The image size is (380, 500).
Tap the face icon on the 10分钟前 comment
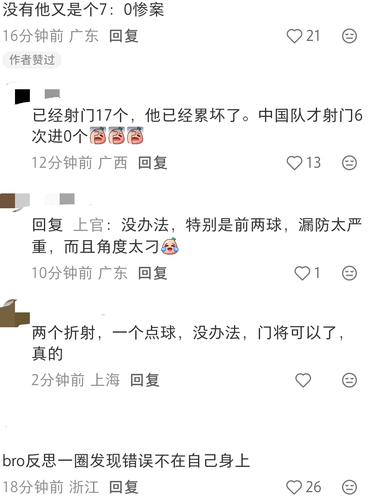tap(349, 273)
